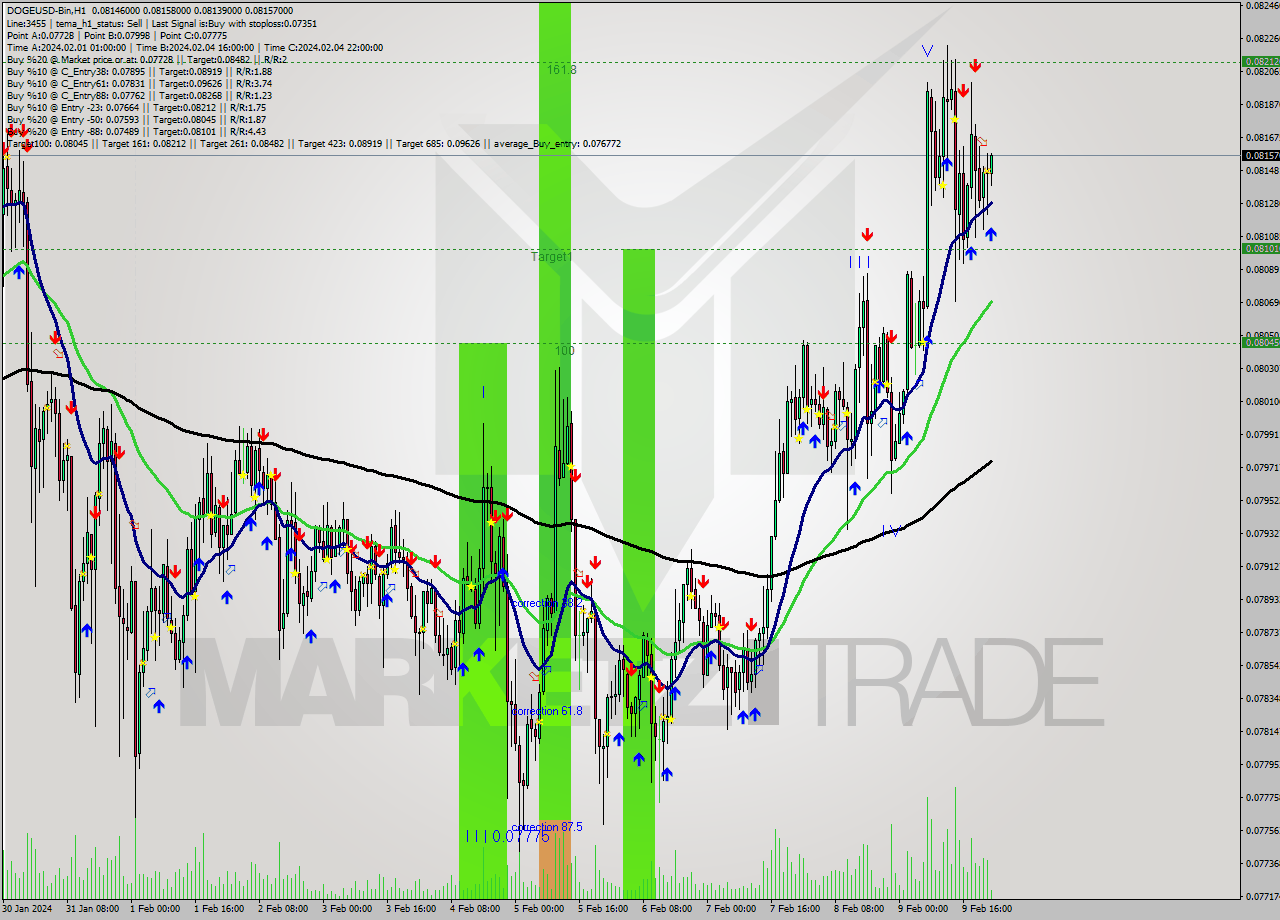Click the green 0.08212 price level tag
The width and height of the screenshot is (1280, 920).
tap(1260, 61)
